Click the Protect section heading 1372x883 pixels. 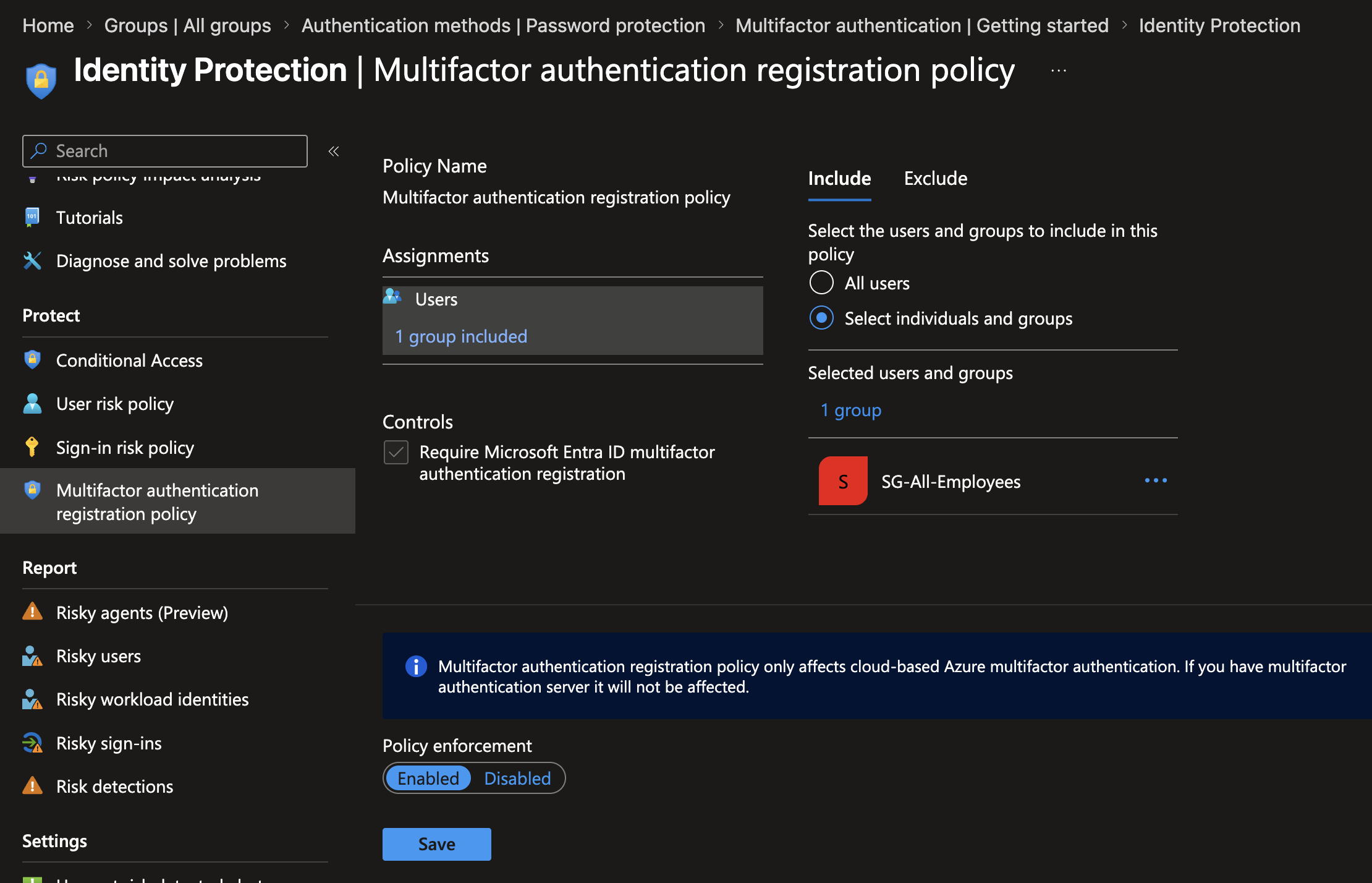pyautogui.click(x=51, y=315)
